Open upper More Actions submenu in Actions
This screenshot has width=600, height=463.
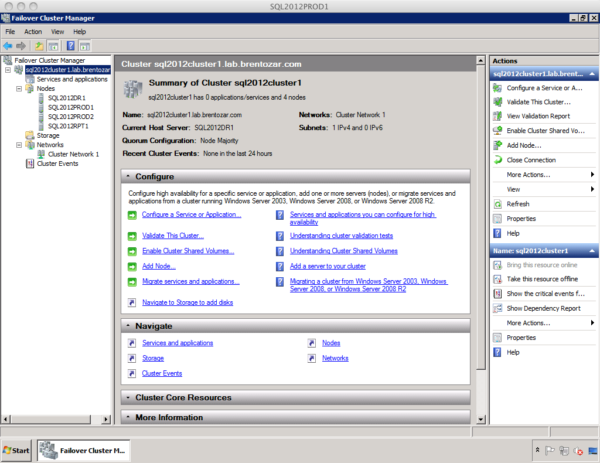click(544, 175)
